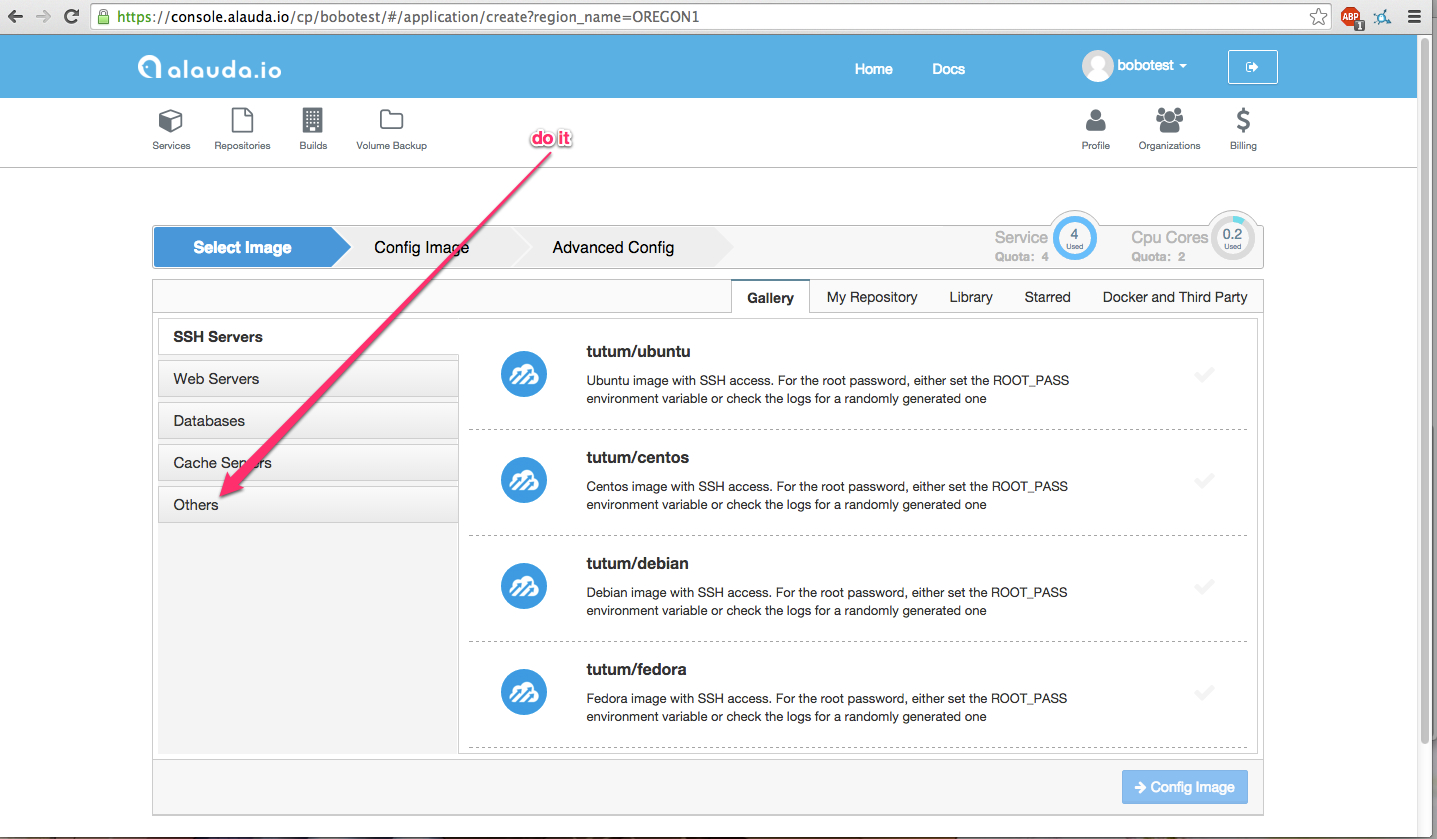Click the tutum/centos title
This screenshot has height=839, width=1437.
point(638,458)
